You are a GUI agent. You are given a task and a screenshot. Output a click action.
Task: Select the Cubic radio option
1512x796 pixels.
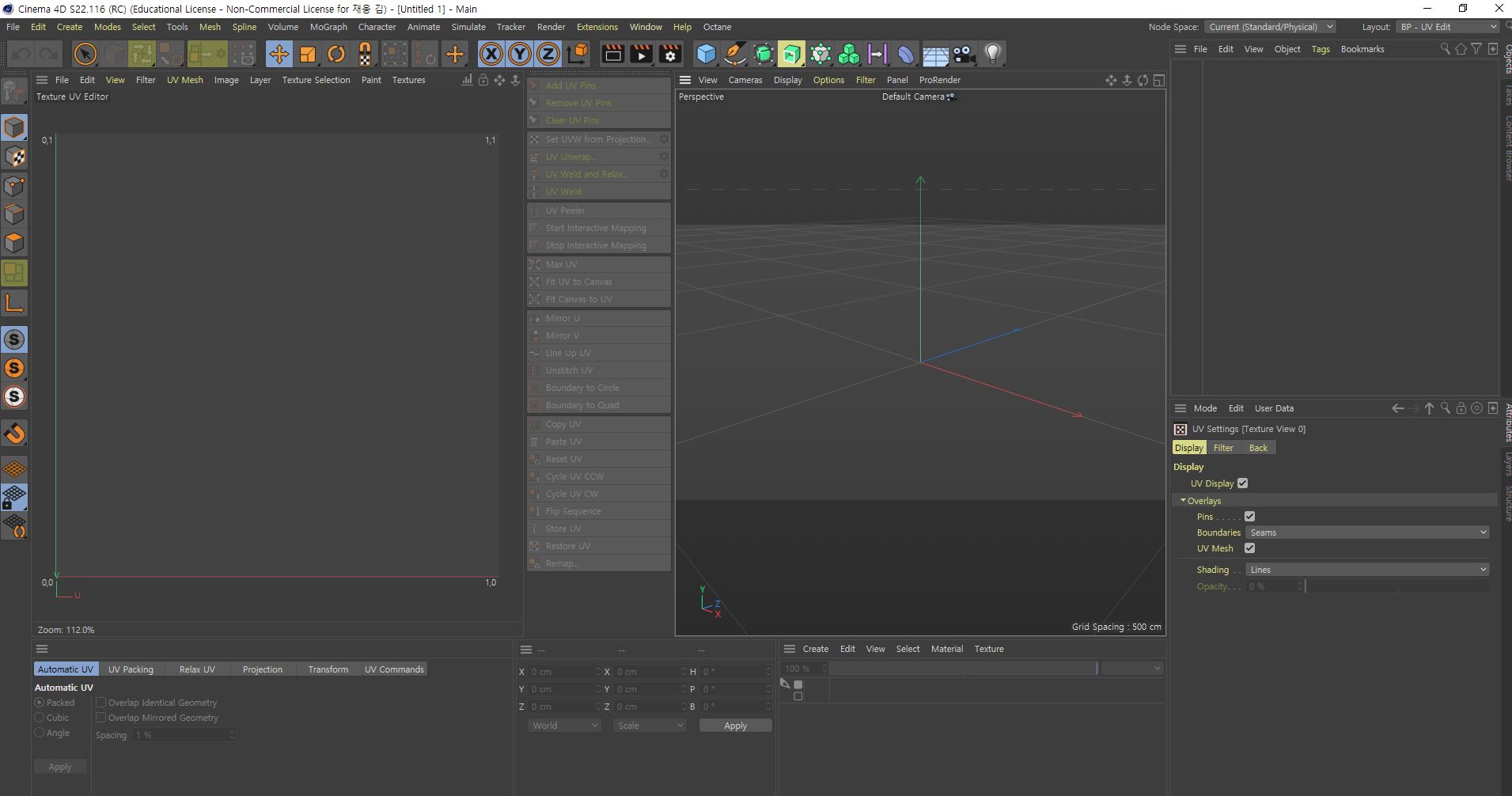[x=40, y=718]
